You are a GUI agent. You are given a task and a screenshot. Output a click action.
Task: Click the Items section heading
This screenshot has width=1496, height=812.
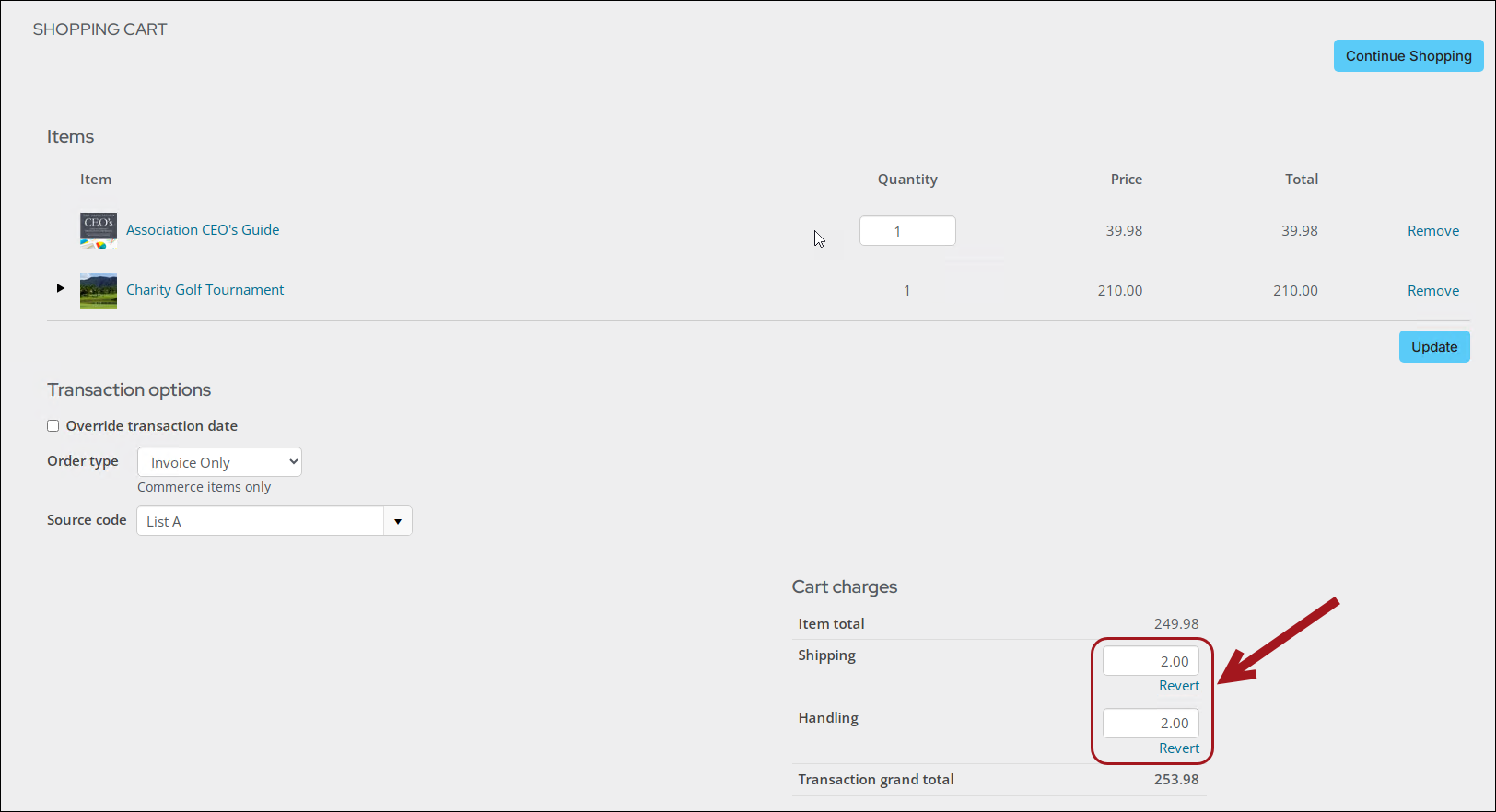pyautogui.click(x=71, y=137)
